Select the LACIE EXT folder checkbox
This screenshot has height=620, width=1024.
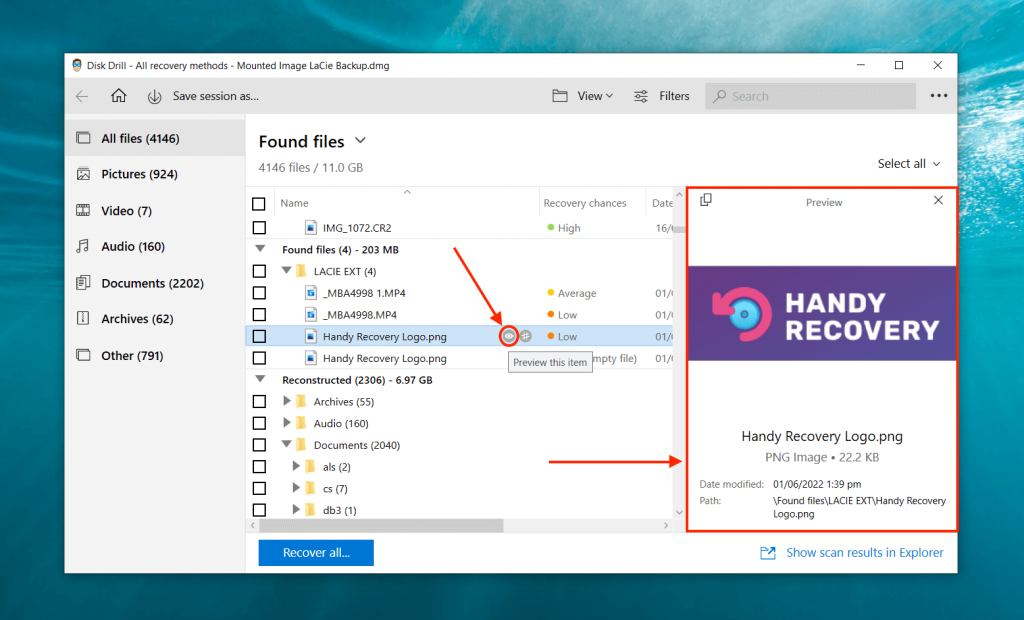pyautogui.click(x=260, y=270)
